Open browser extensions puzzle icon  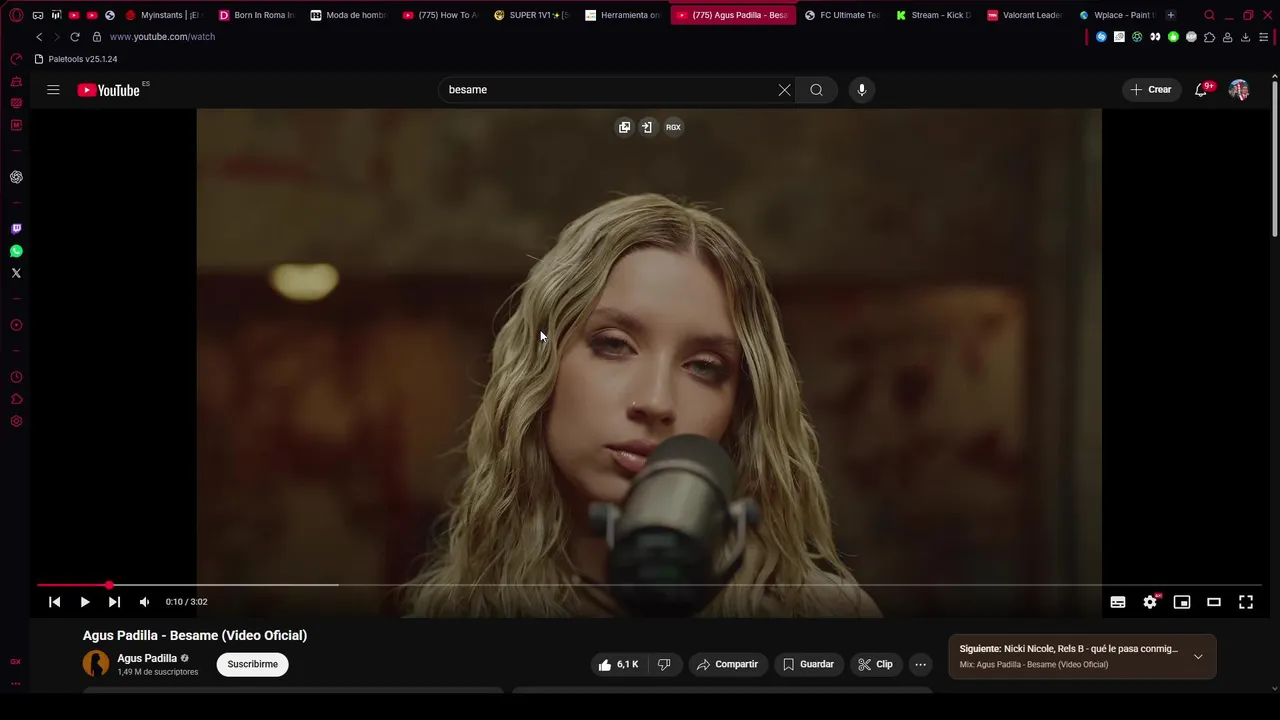click(x=1209, y=37)
